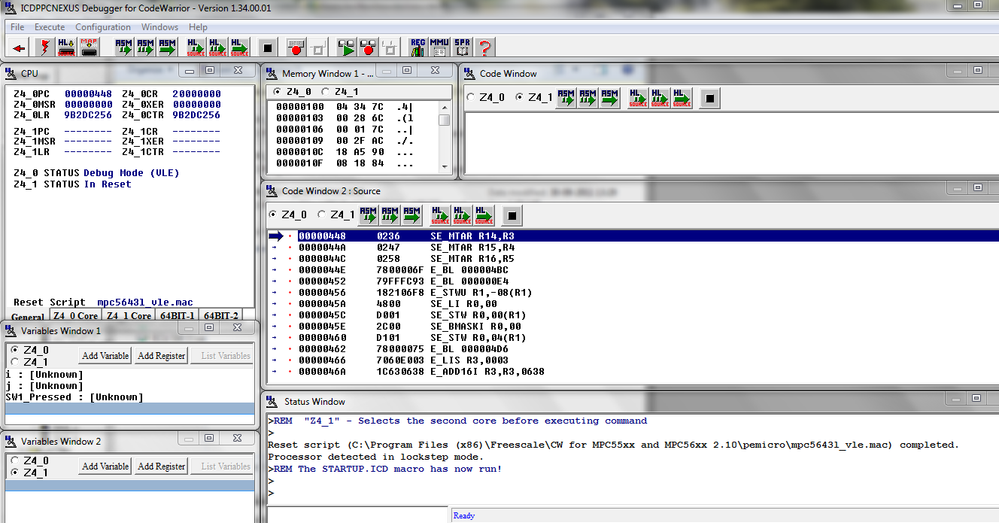Click Add Register in Variables Window 1
The height and width of the screenshot is (523, 999).
pyautogui.click(x=161, y=355)
